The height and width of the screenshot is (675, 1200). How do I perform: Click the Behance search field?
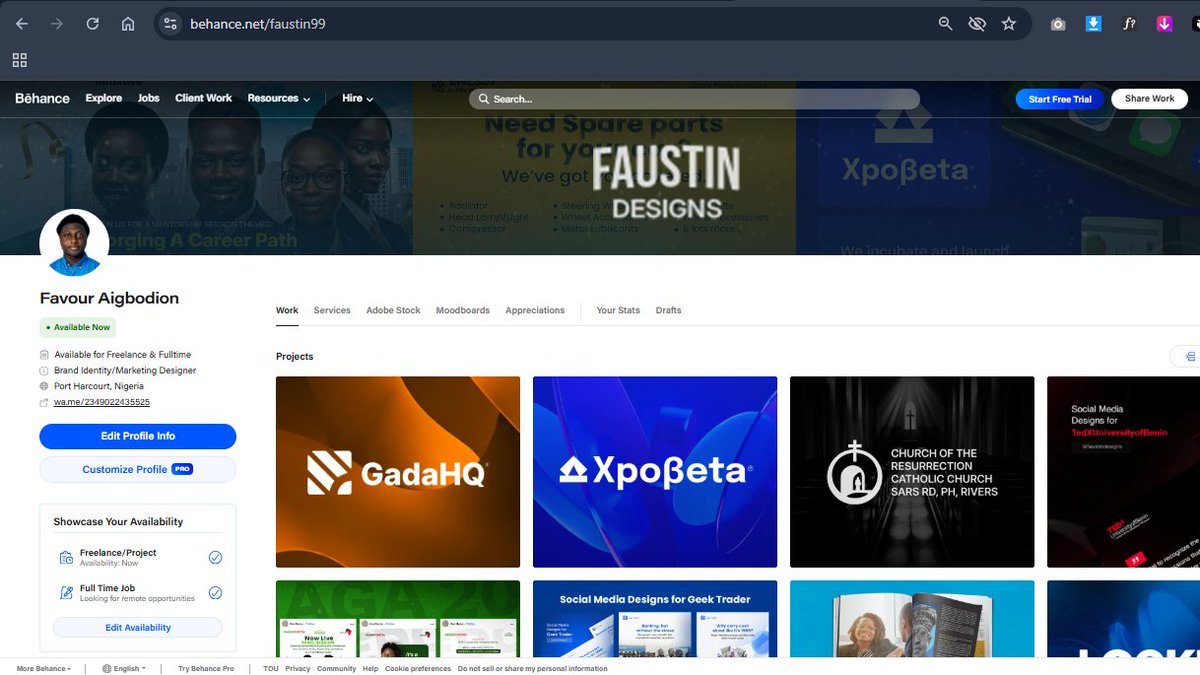(695, 99)
